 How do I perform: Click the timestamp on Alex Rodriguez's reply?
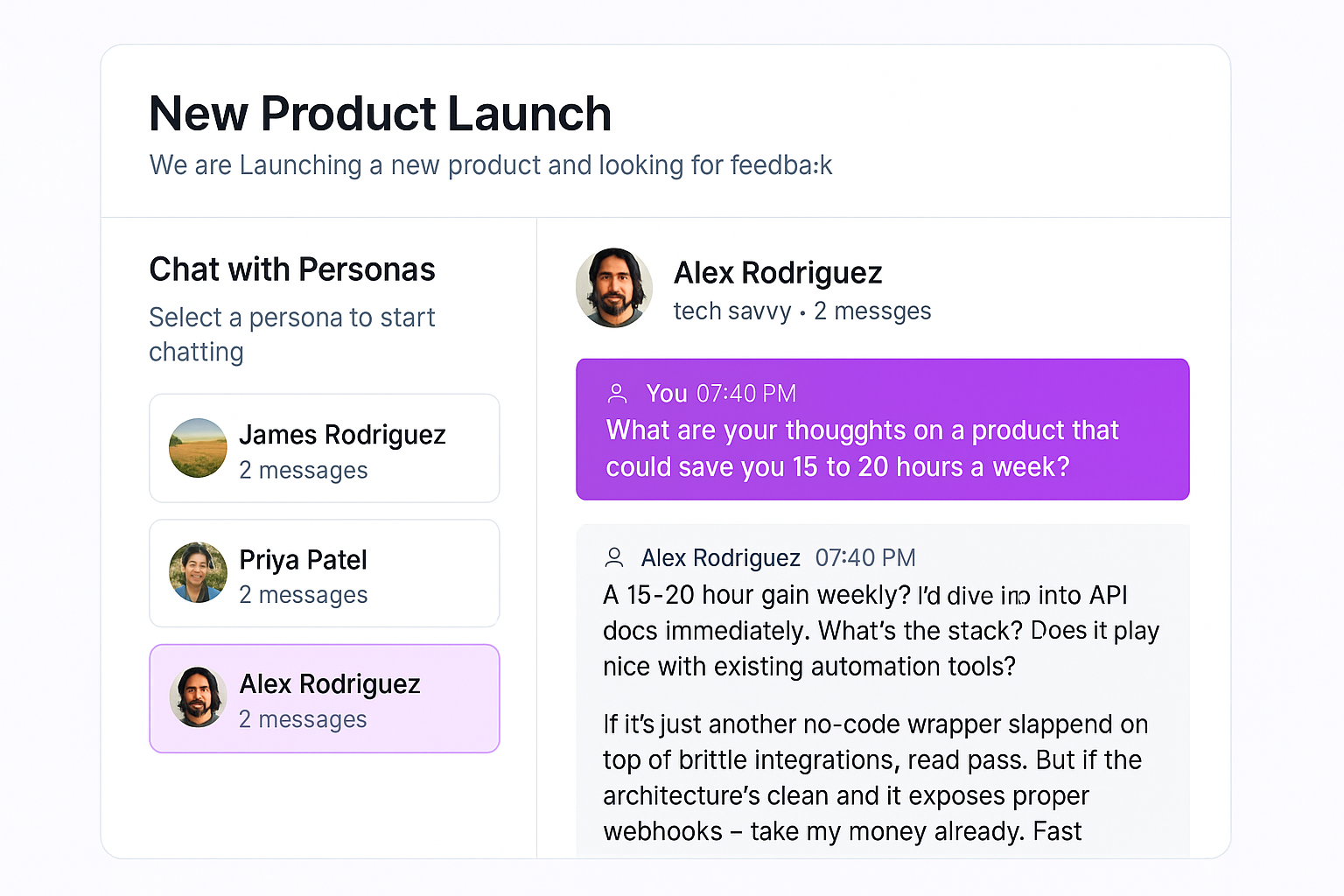[x=865, y=557]
